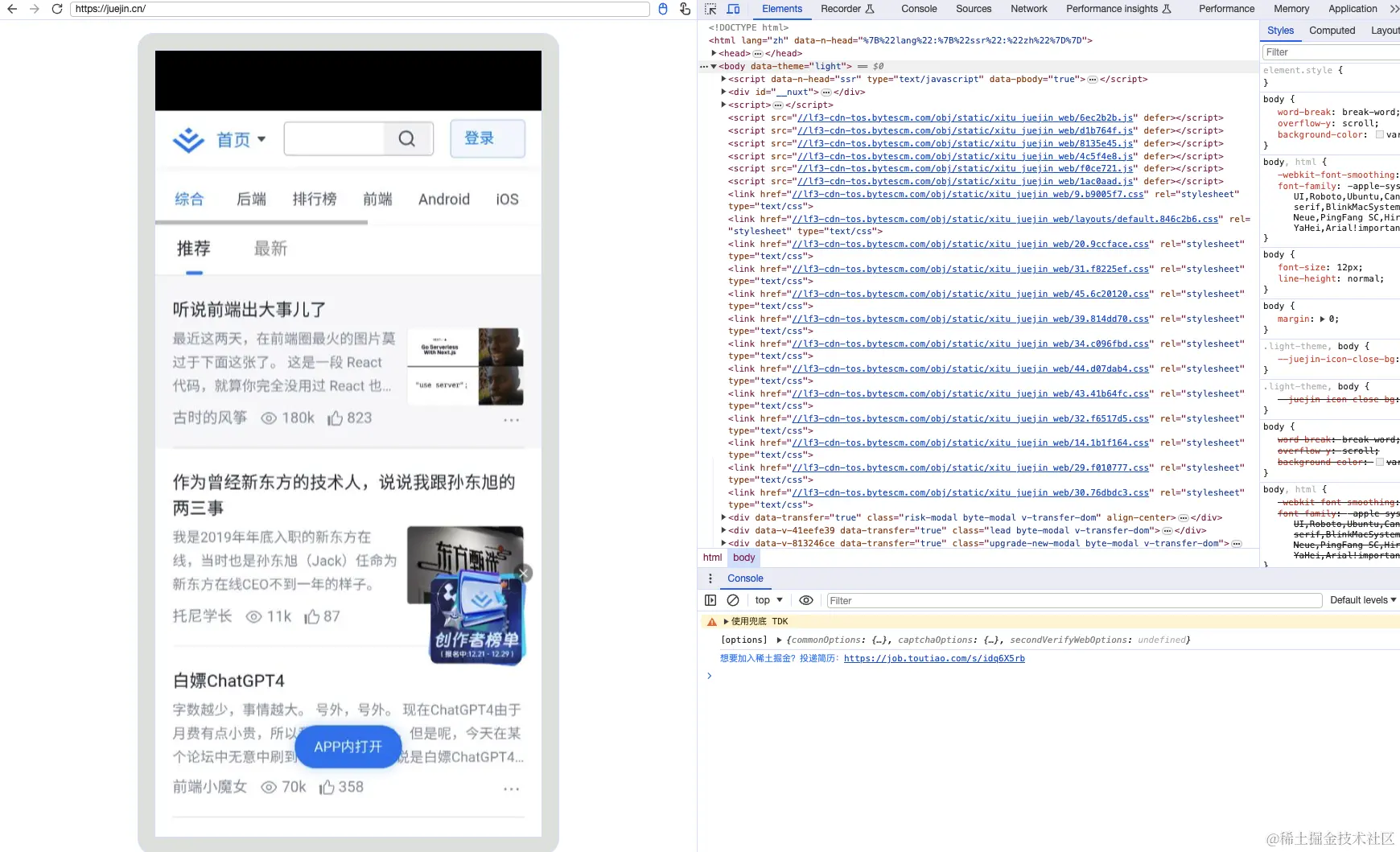Select body in the breadcrumb bar
This screenshot has height=852, width=1400.
click(744, 558)
